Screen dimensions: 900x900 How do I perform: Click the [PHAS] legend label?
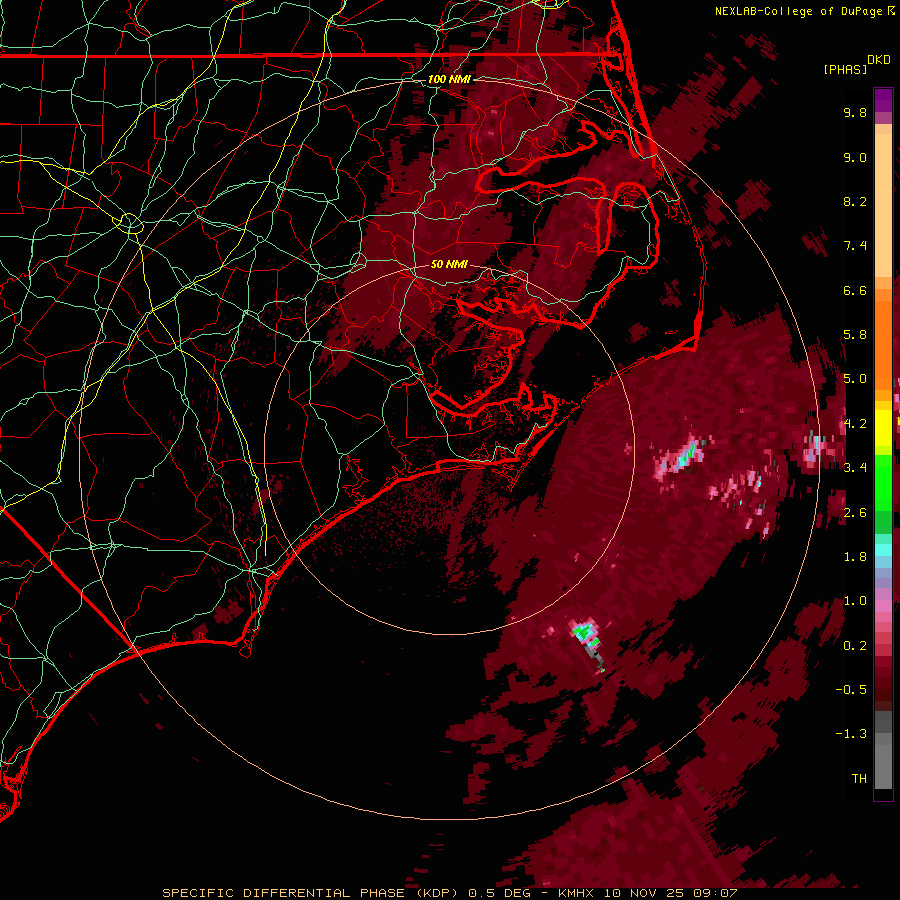click(845, 69)
